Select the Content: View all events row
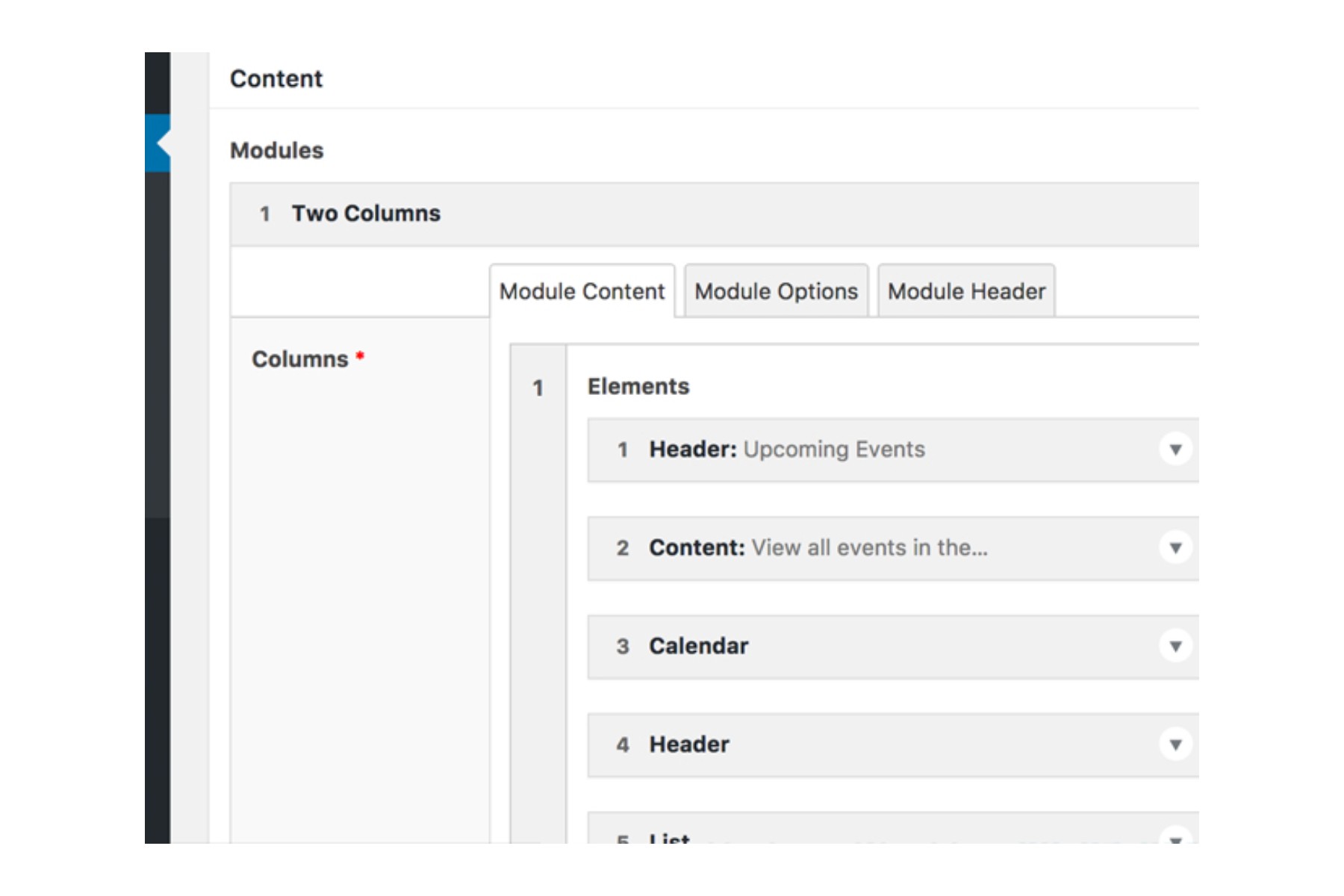The width and height of the screenshot is (1344, 896). click(893, 548)
